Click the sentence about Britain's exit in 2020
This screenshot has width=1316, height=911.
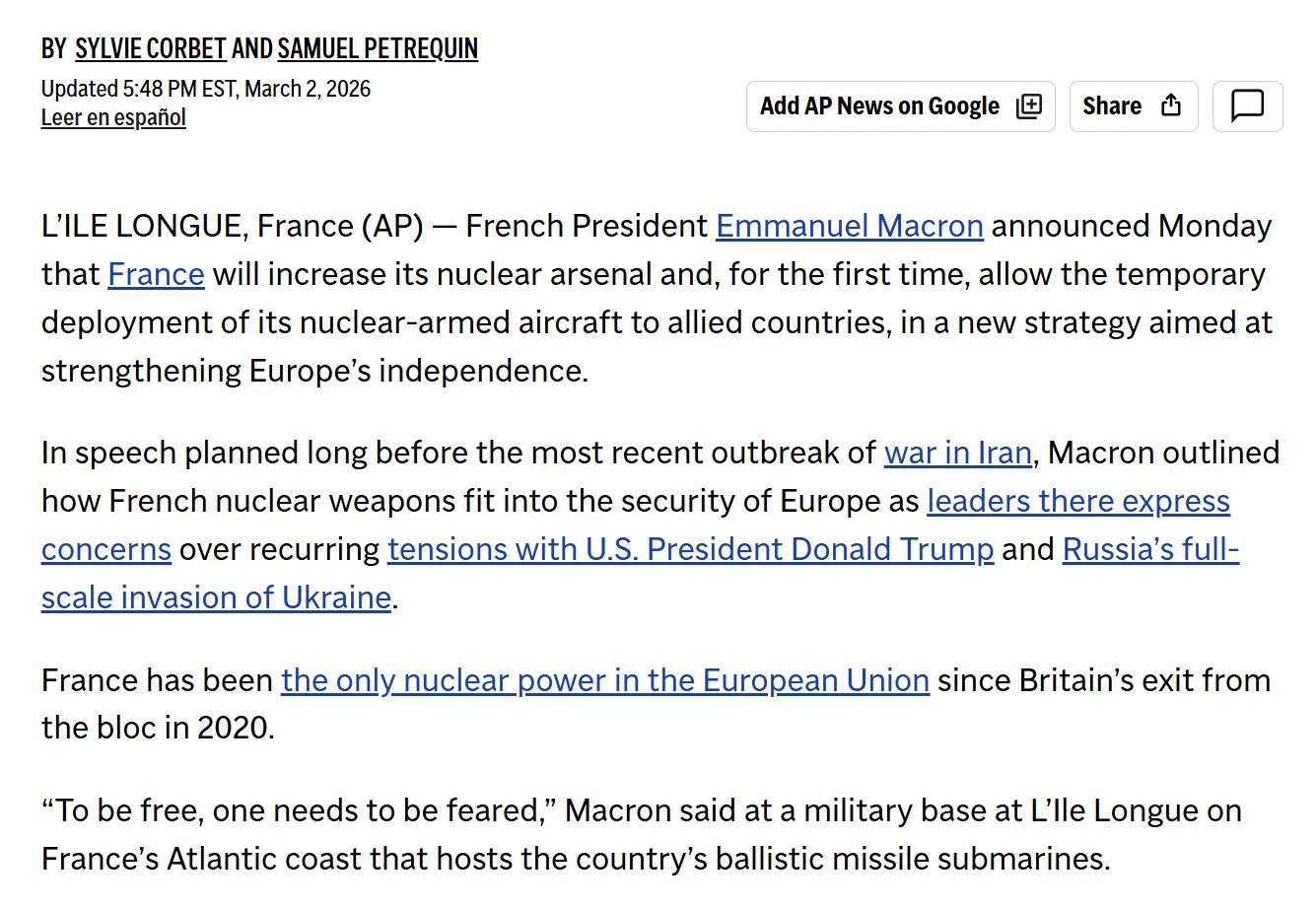1102,680
